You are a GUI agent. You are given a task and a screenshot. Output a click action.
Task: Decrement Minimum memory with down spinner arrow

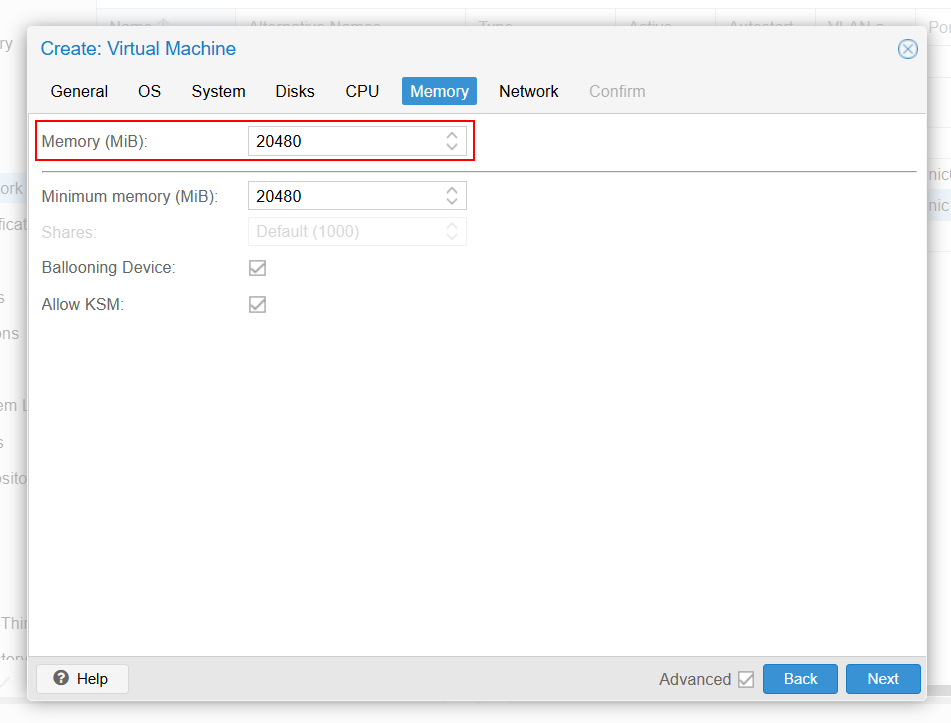[452, 200]
